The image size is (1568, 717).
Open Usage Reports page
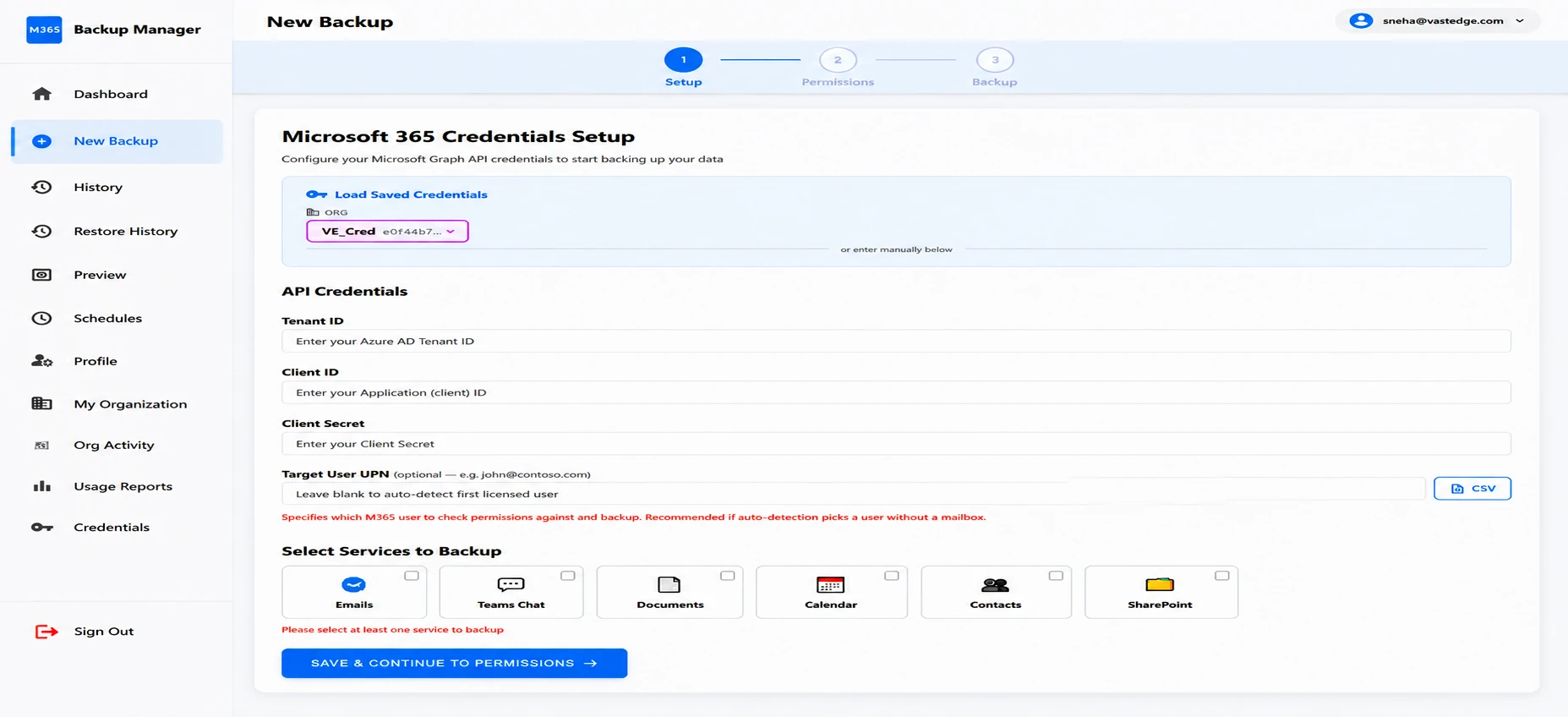pos(117,486)
